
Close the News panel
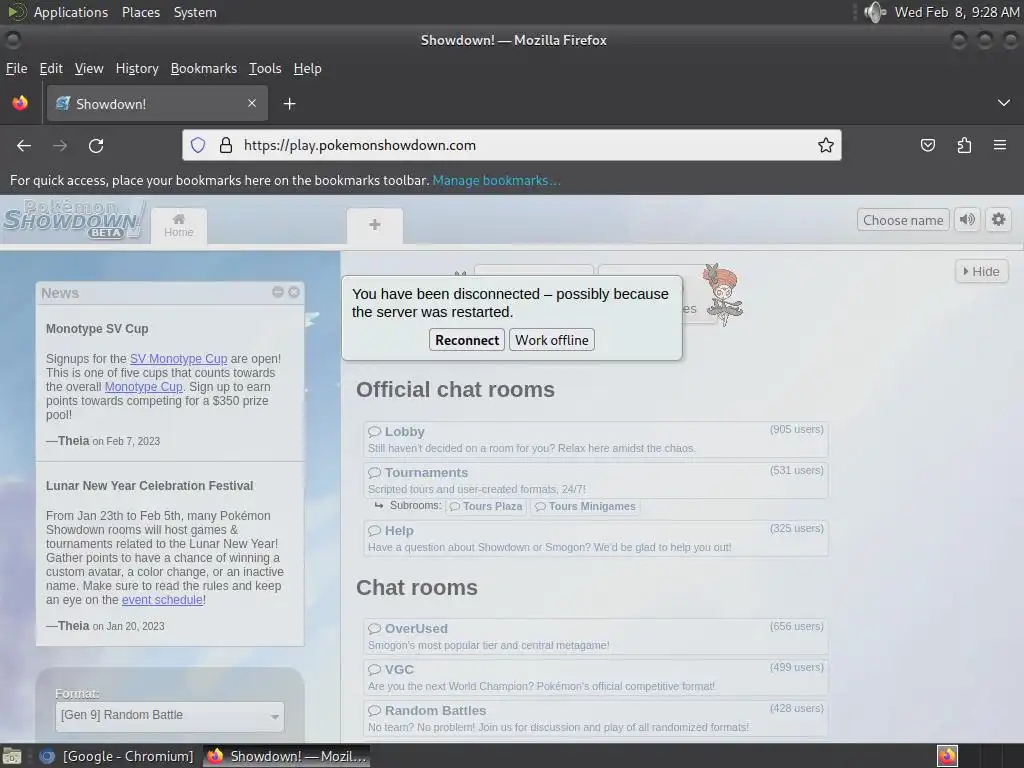click(x=294, y=292)
